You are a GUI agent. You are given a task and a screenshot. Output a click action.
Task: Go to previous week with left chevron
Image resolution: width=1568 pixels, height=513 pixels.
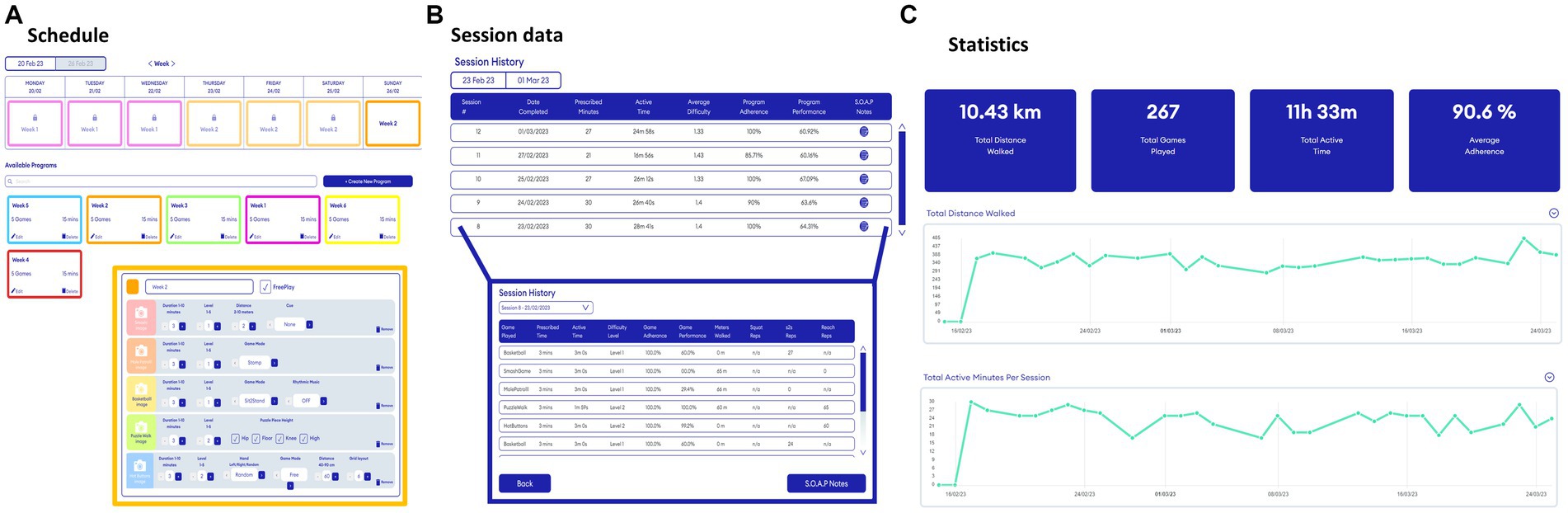(150, 64)
